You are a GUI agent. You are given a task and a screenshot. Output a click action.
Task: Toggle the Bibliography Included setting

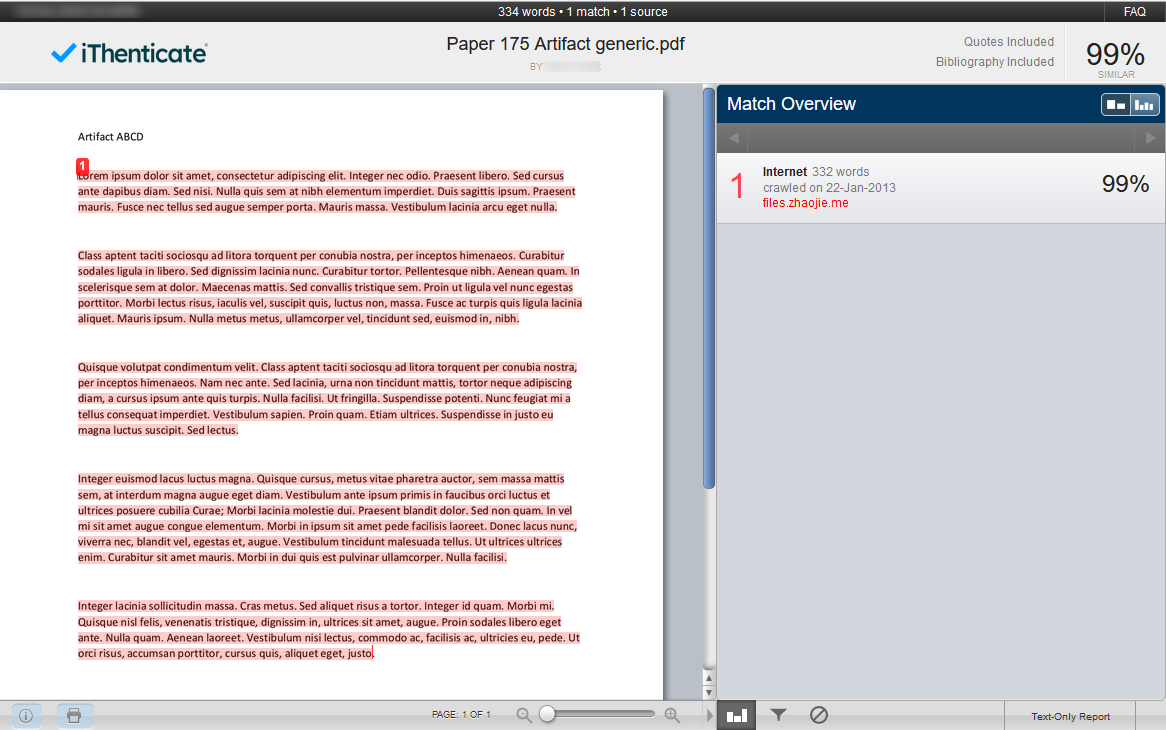pyautogui.click(x=994, y=62)
